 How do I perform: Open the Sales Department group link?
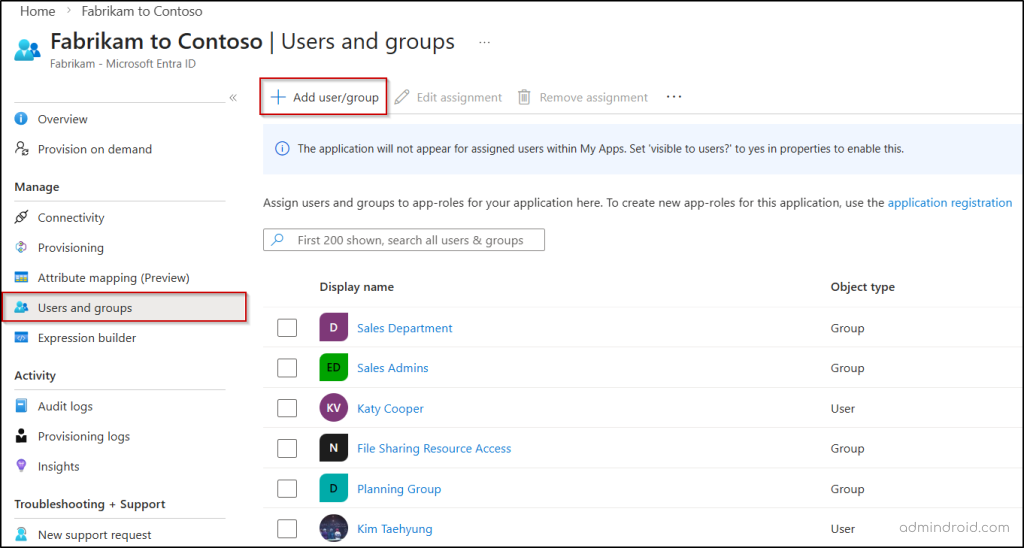tap(404, 328)
